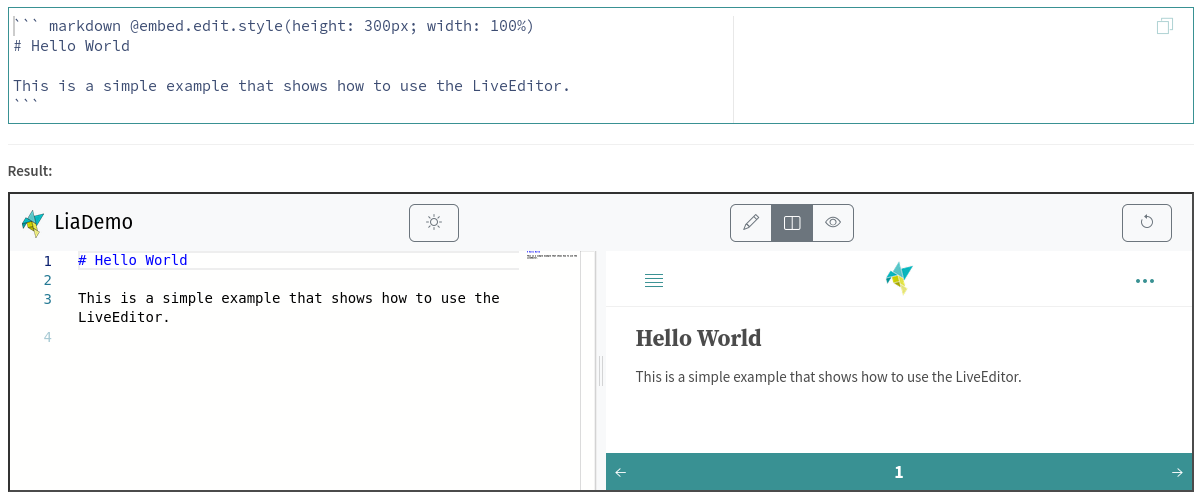Open the LiaDemo title link
1201x501 pixels.
[94, 222]
